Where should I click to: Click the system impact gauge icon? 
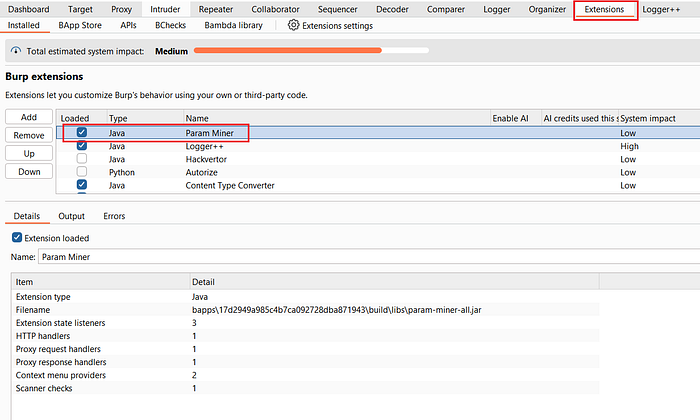16,51
